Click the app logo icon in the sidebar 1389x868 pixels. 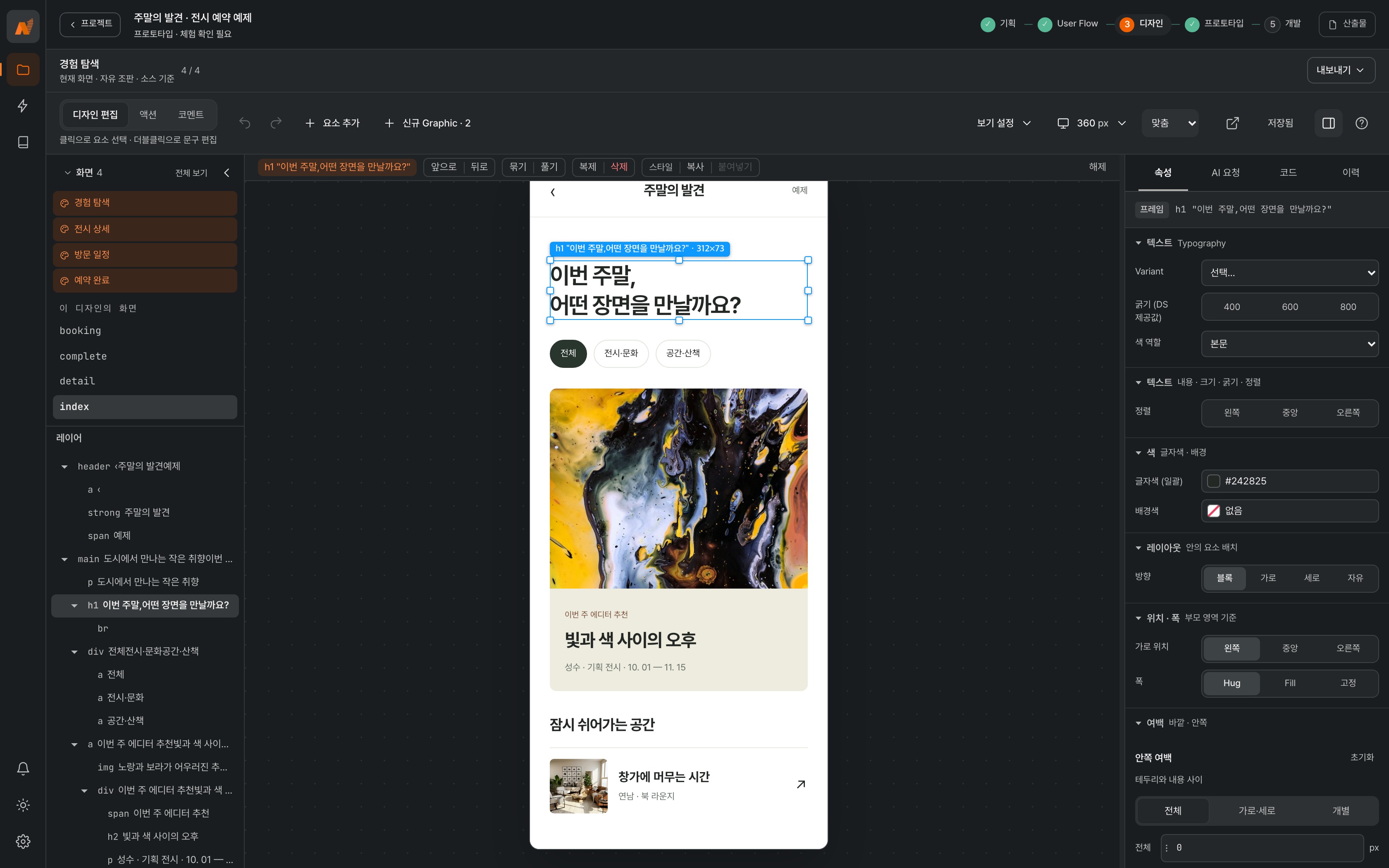pos(23,26)
